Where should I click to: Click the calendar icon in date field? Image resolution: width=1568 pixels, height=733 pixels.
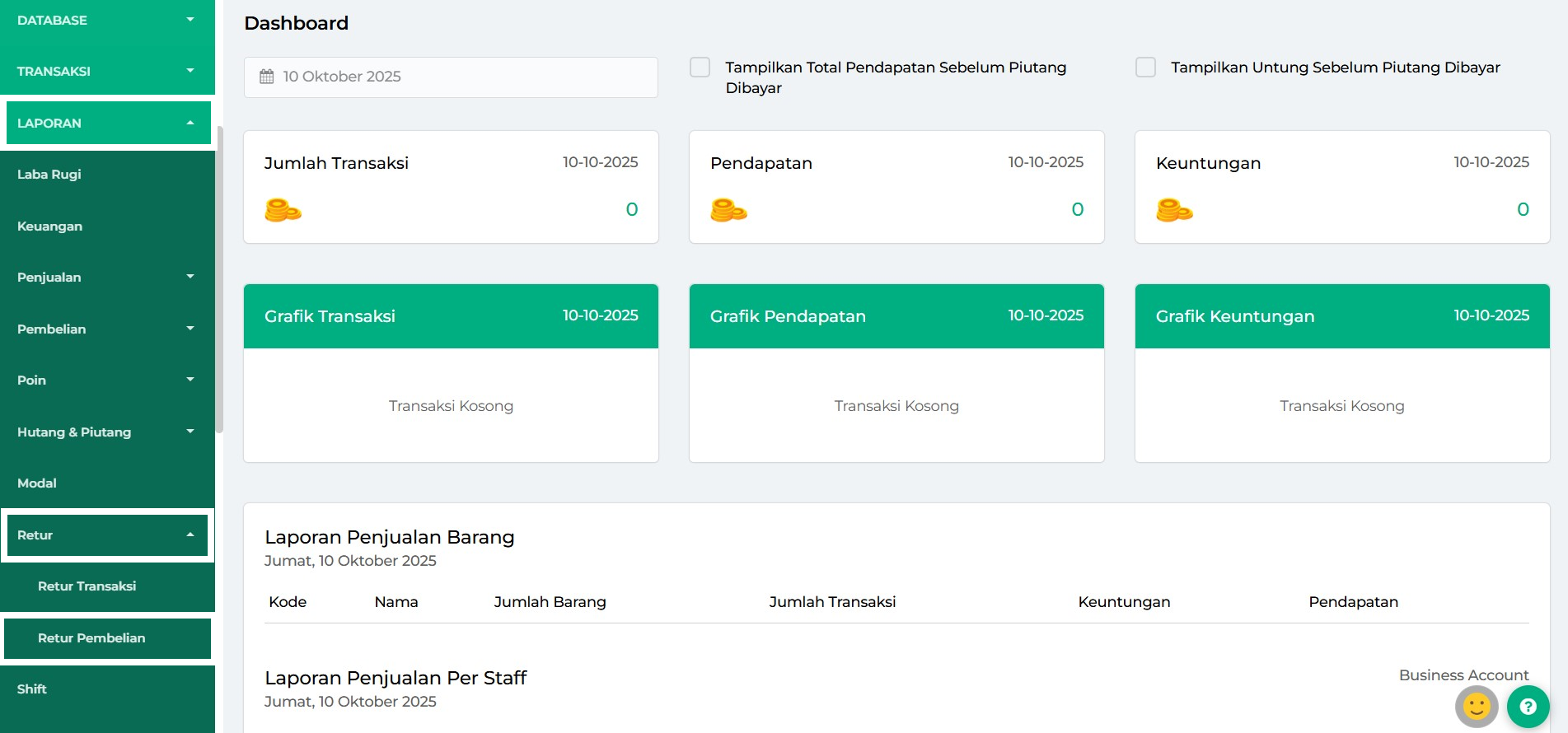click(267, 77)
